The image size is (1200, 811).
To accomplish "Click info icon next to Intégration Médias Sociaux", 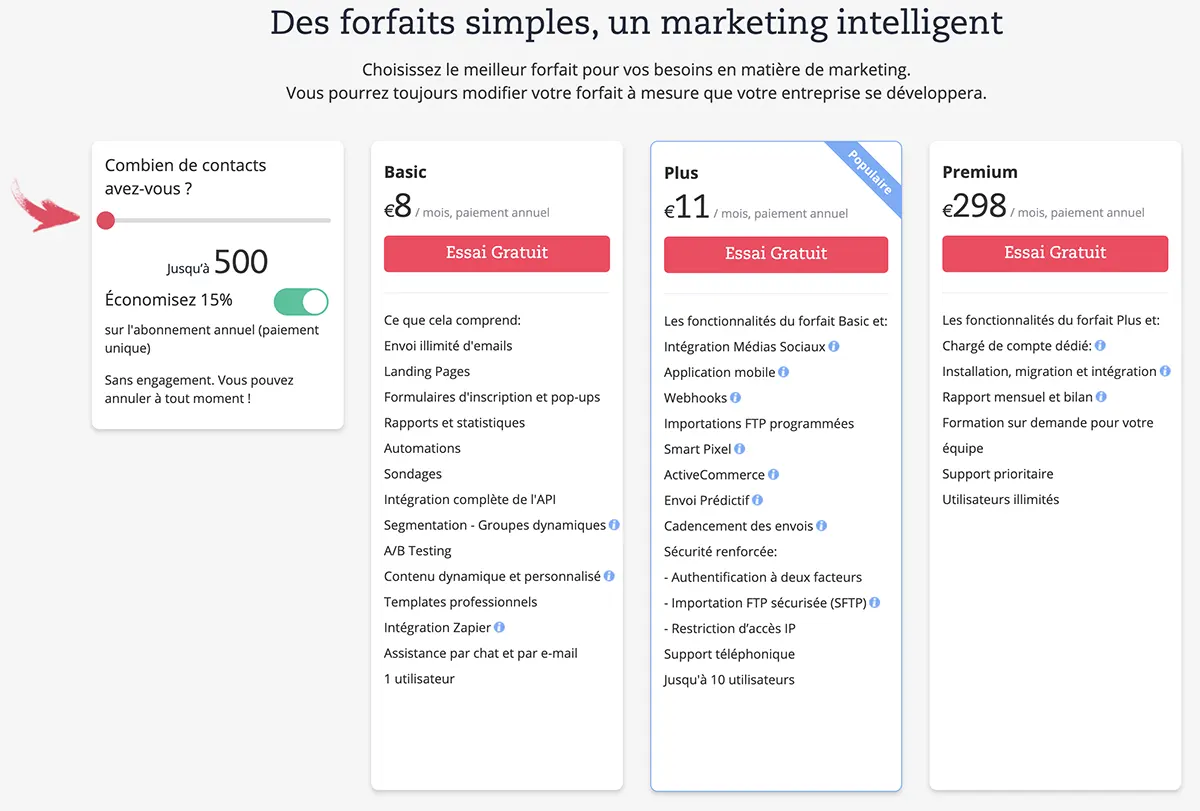I will pos(834,347).
